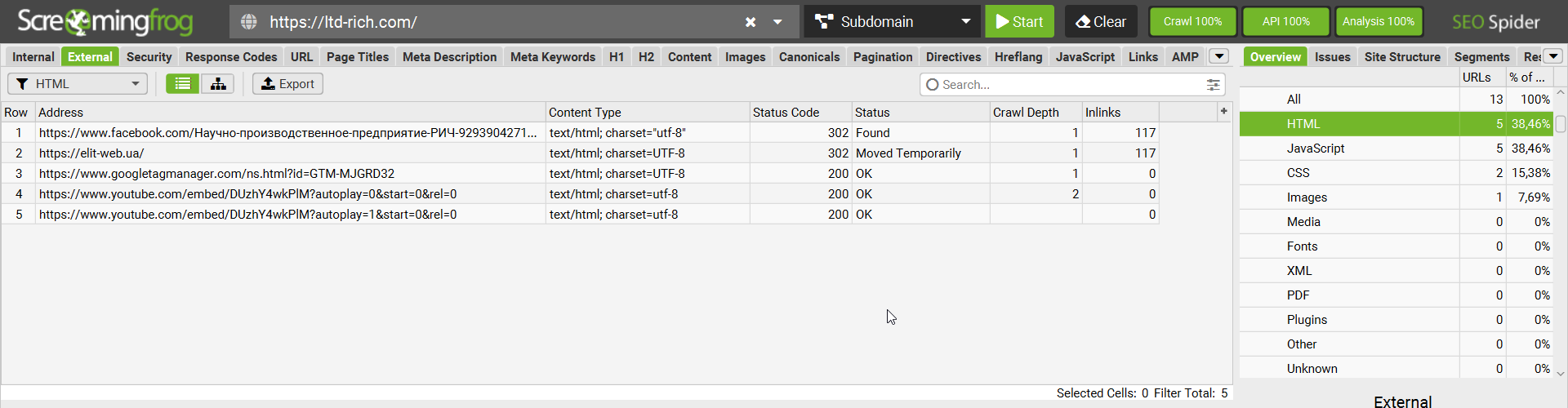Switch to the H1 tab

(x=617, y=56)
